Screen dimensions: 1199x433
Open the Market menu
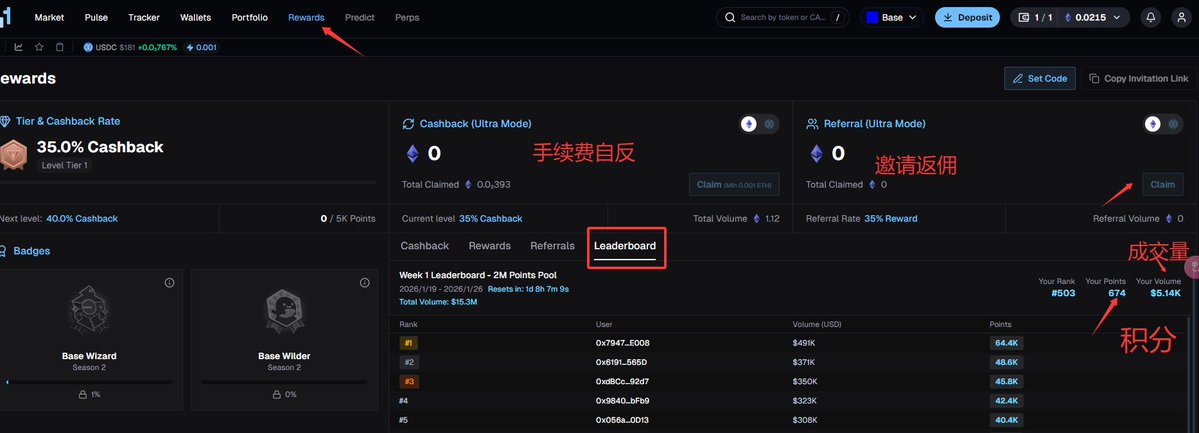pos(50,18)
